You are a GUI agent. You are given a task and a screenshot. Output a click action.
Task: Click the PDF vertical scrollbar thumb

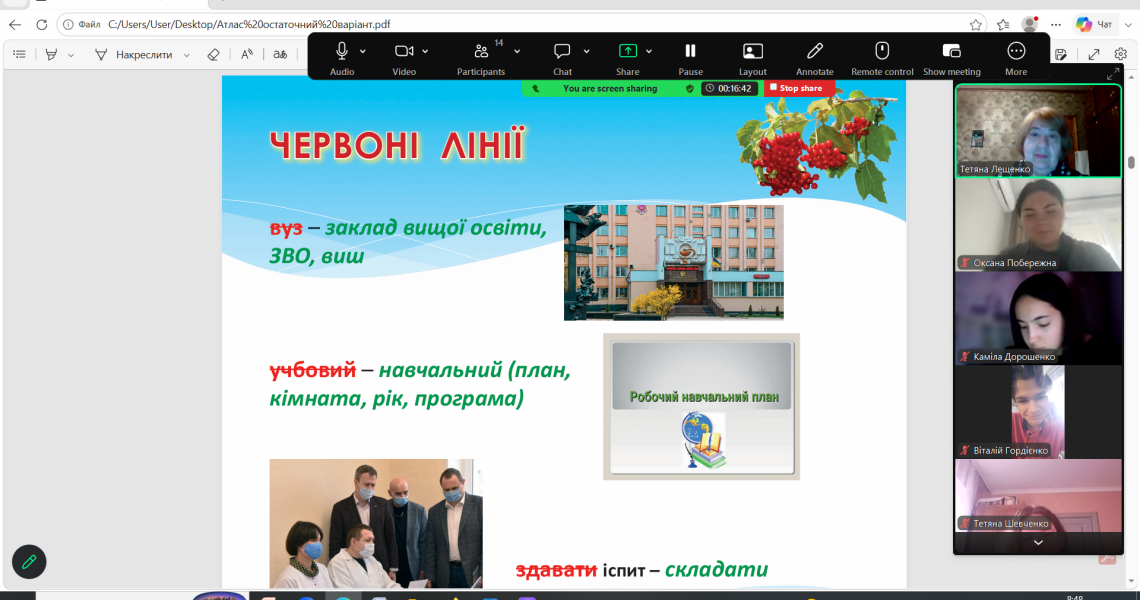(1131, 163)
